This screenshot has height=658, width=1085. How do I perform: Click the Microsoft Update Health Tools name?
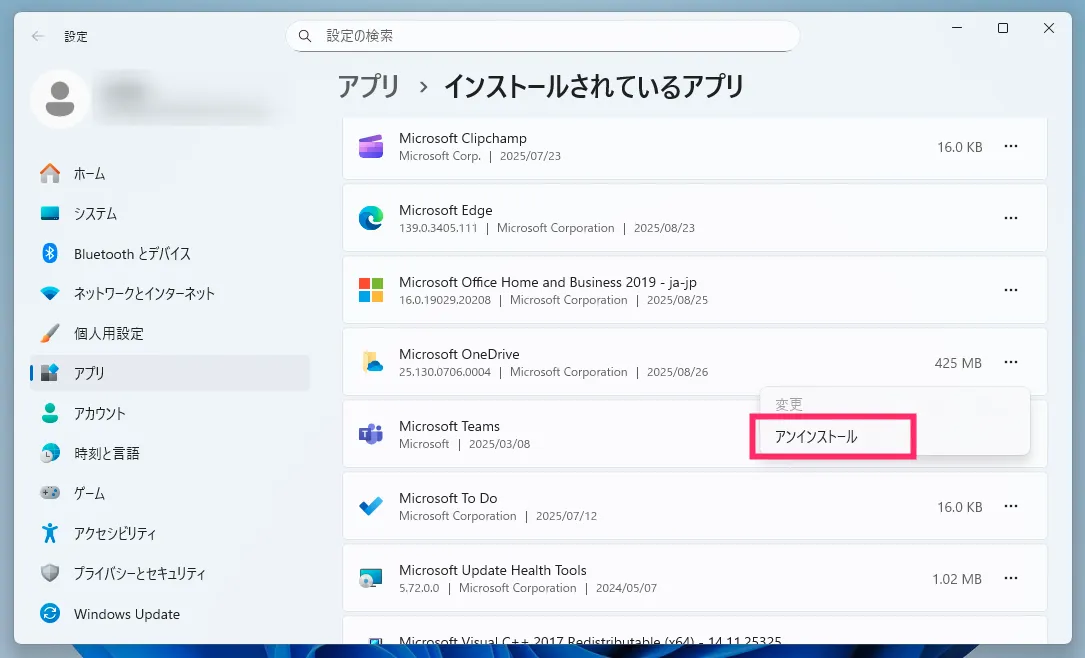(x=493, y=570)
